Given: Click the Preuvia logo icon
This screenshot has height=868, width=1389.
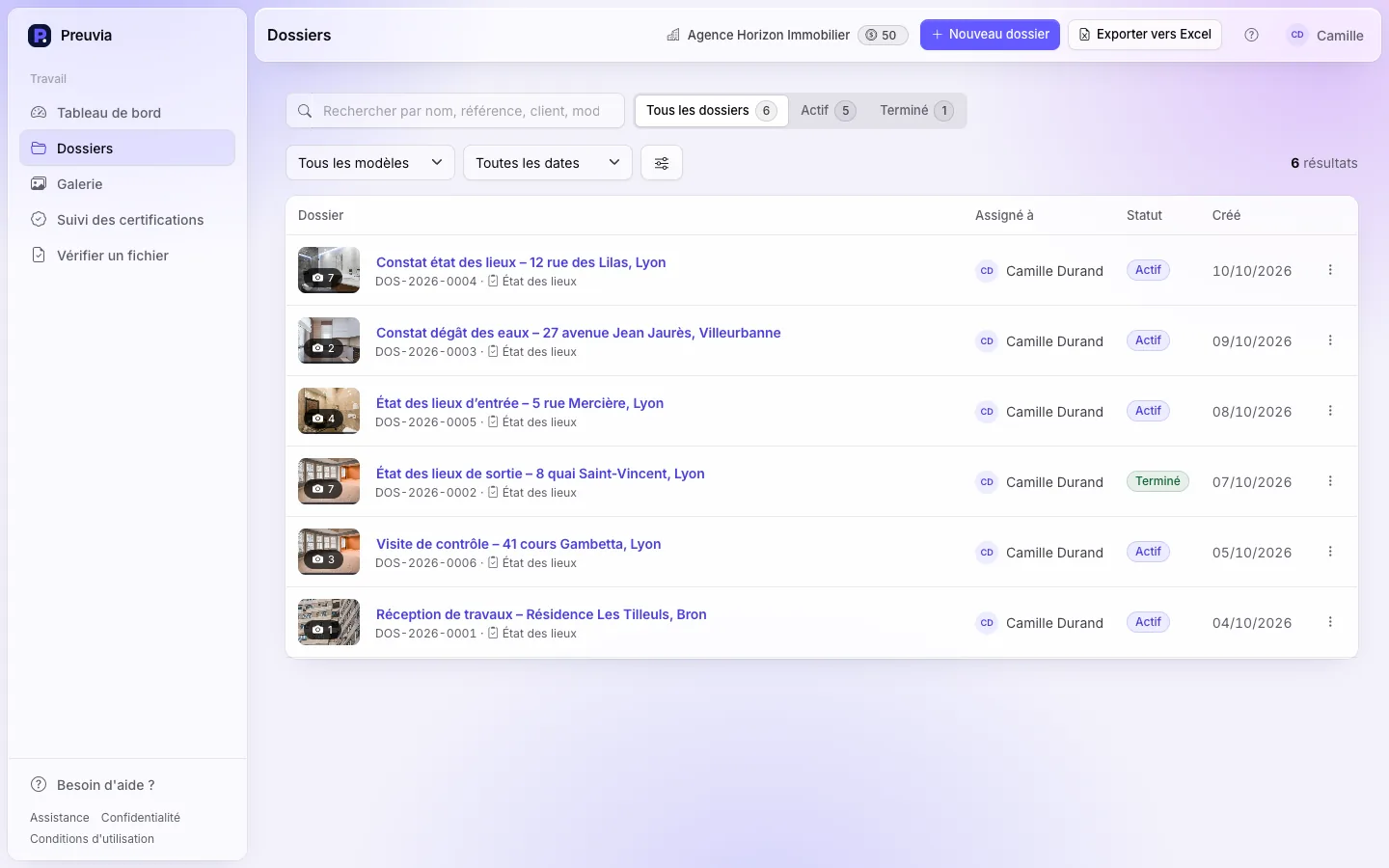Looking at the screenshot, I should [40, 36].
